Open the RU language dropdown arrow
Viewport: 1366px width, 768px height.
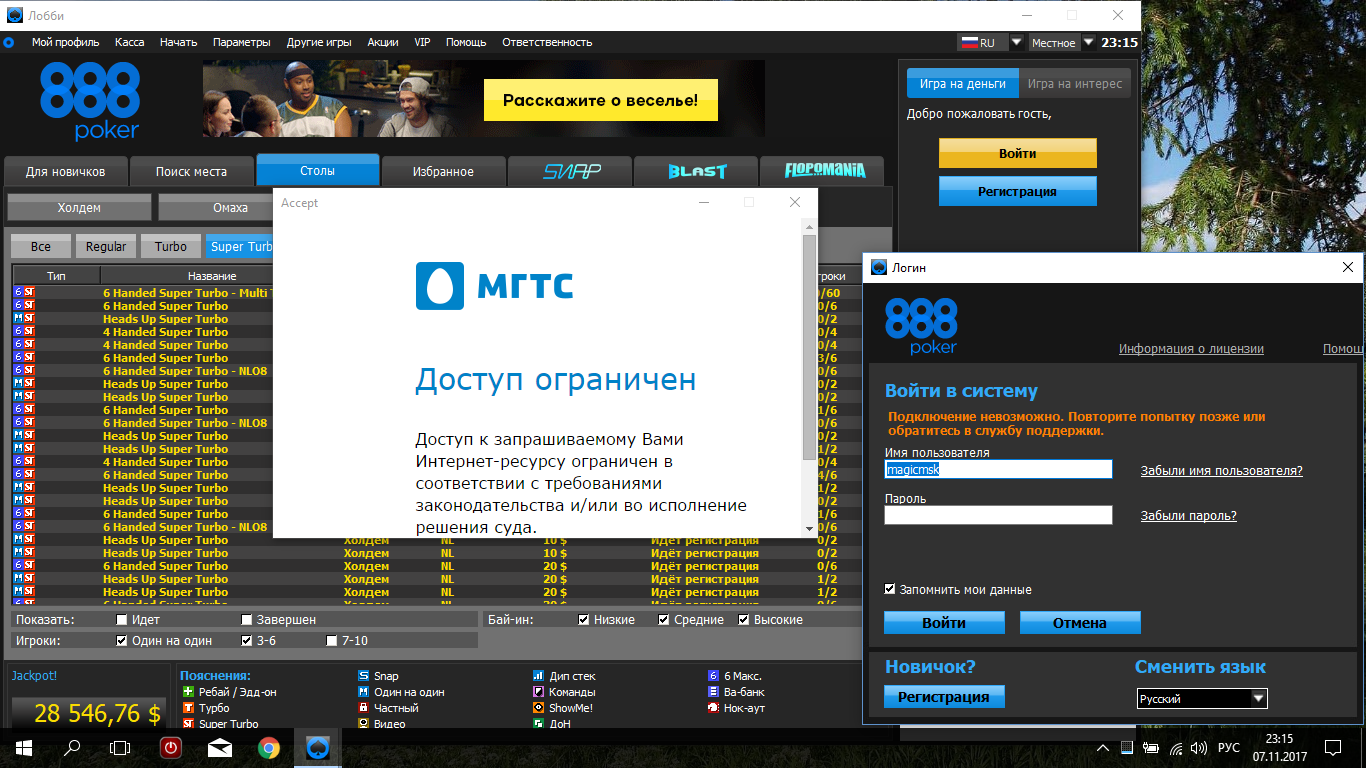point(1016,43)
